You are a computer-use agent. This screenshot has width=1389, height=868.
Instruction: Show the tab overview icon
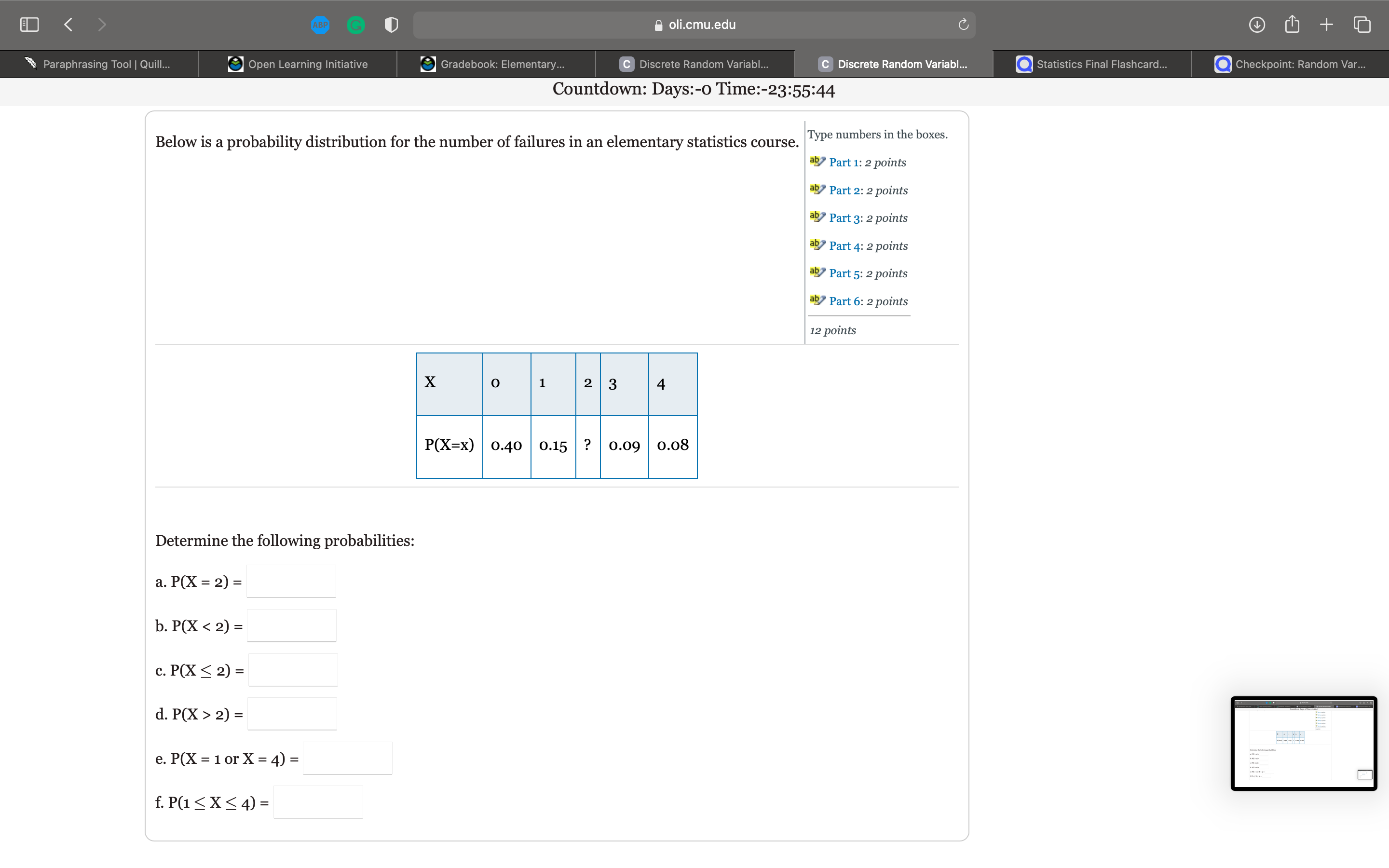(x=1362, y=25)
